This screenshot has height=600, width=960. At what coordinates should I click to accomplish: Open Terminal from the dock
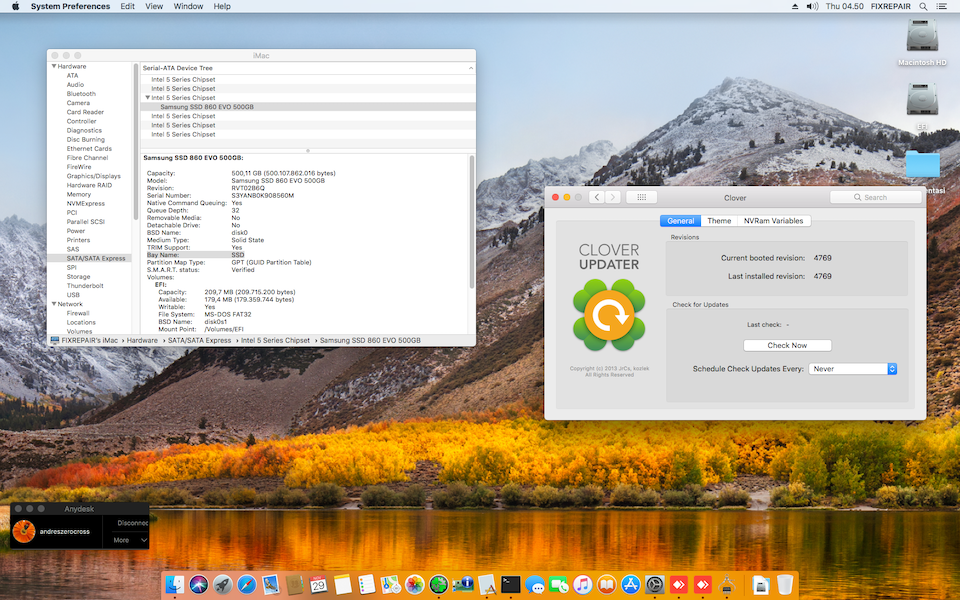(x=511, y=584)
